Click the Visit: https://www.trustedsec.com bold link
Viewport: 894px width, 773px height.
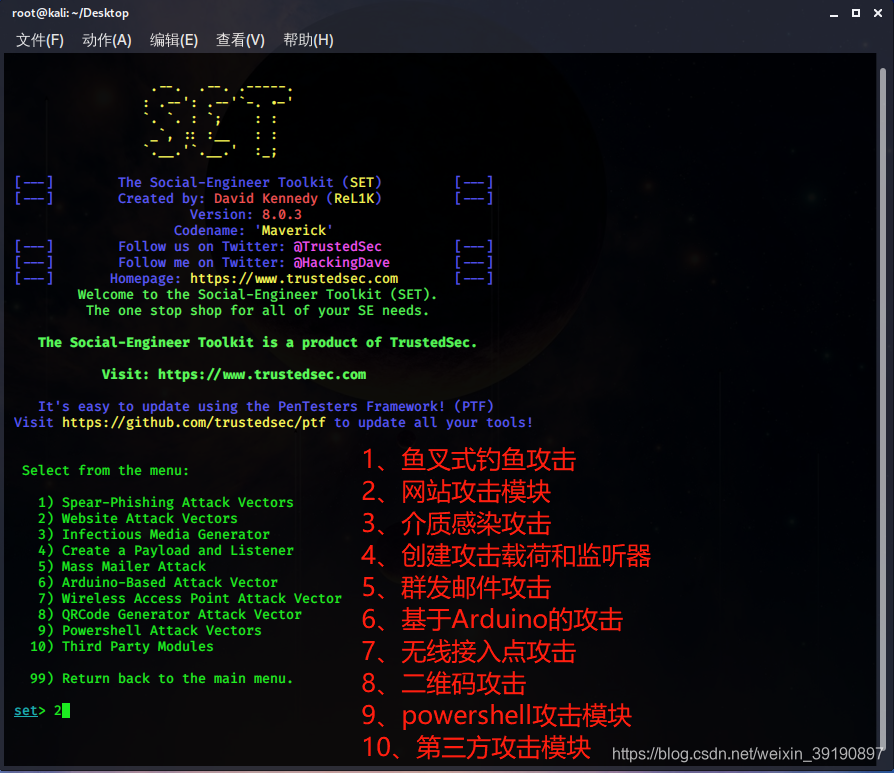(x=234, y=375)
